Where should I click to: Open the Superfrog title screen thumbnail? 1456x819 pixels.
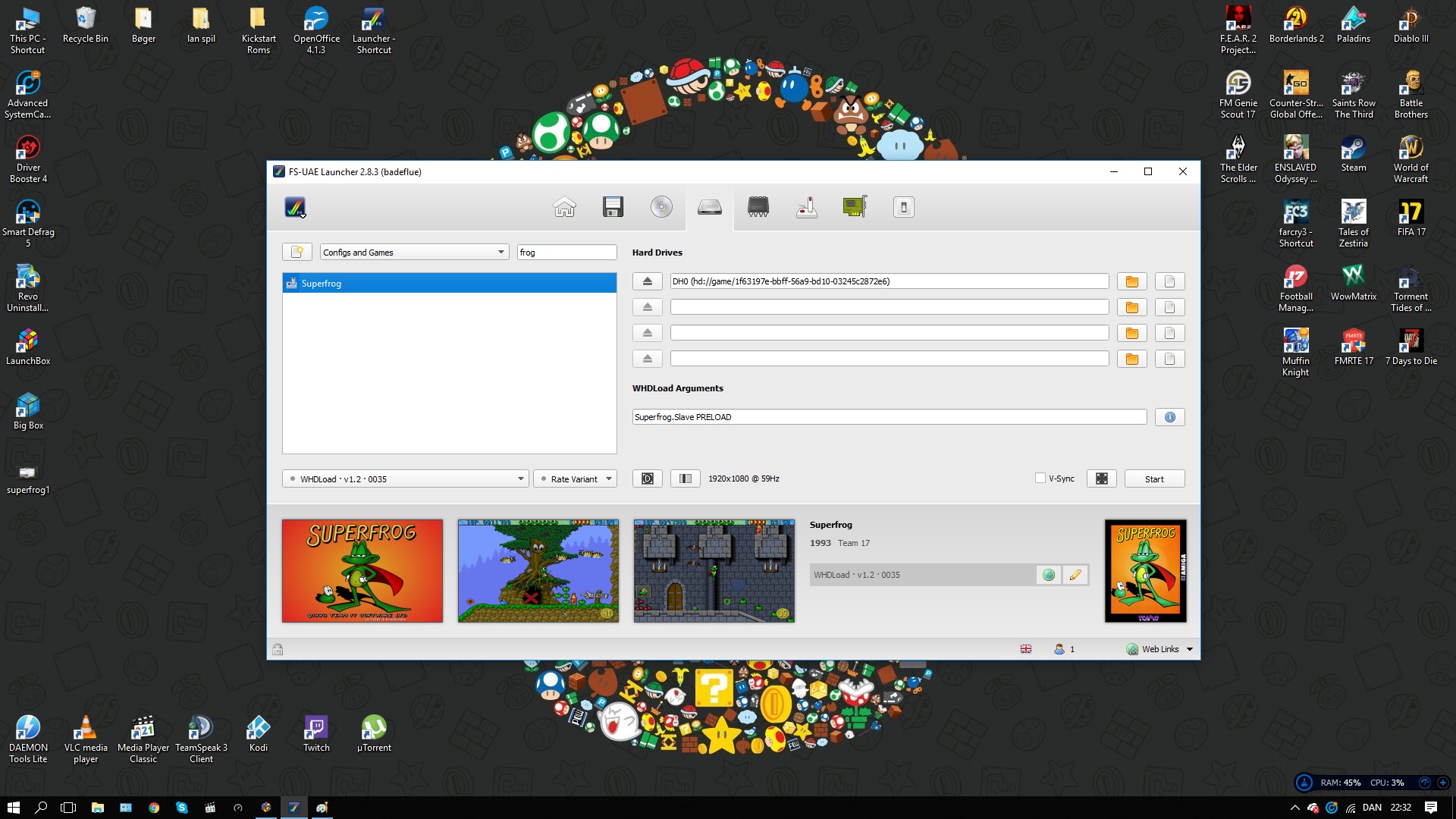[x=362, y=571]
